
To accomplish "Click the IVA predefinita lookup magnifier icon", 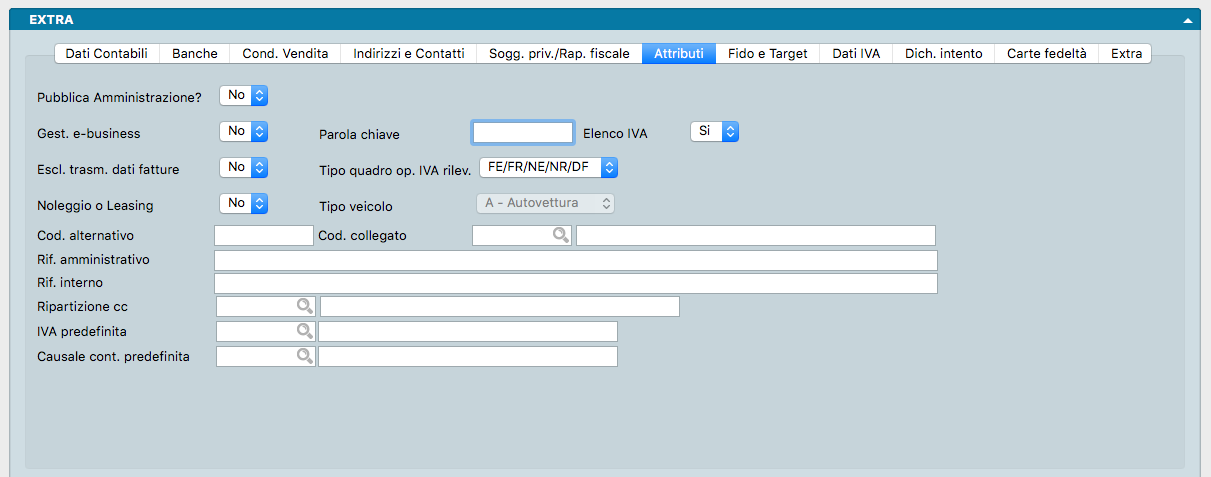I will (x=304, y=331).
